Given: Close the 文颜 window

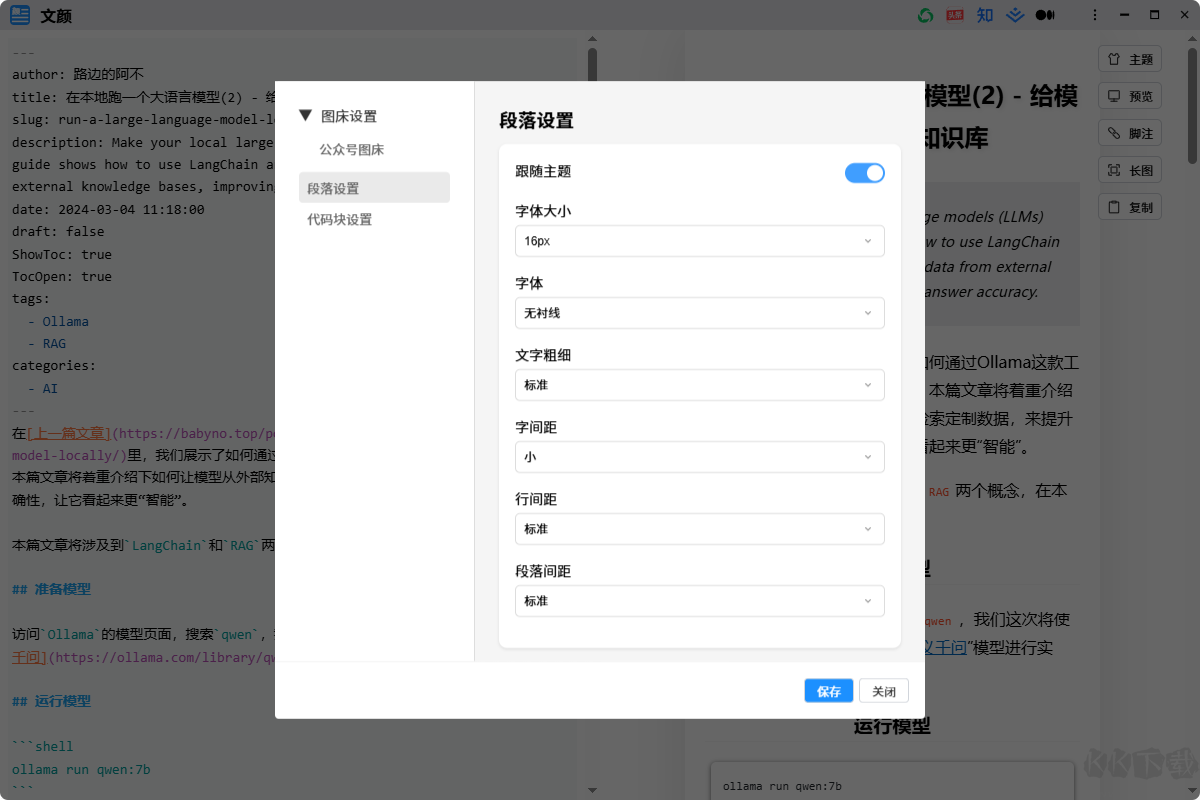Looking at the screenshot, I should point(1183,15).
